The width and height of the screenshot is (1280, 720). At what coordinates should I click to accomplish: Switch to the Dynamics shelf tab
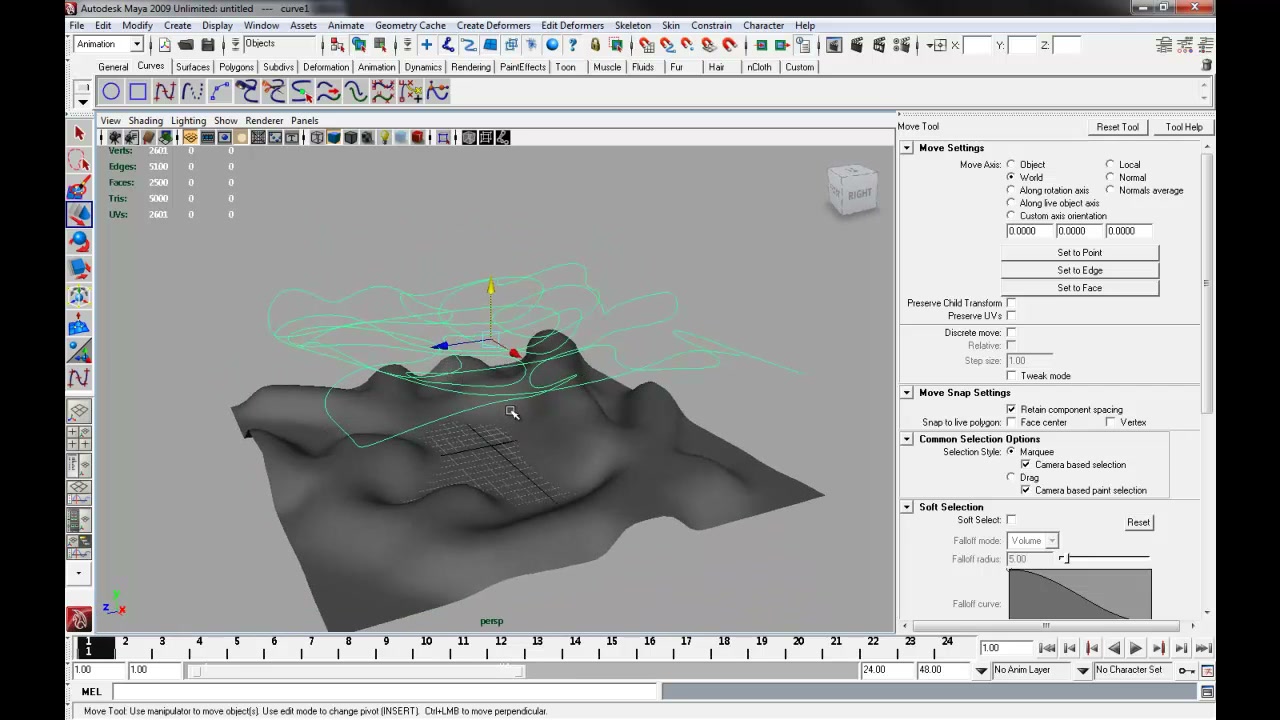(423, 67)
